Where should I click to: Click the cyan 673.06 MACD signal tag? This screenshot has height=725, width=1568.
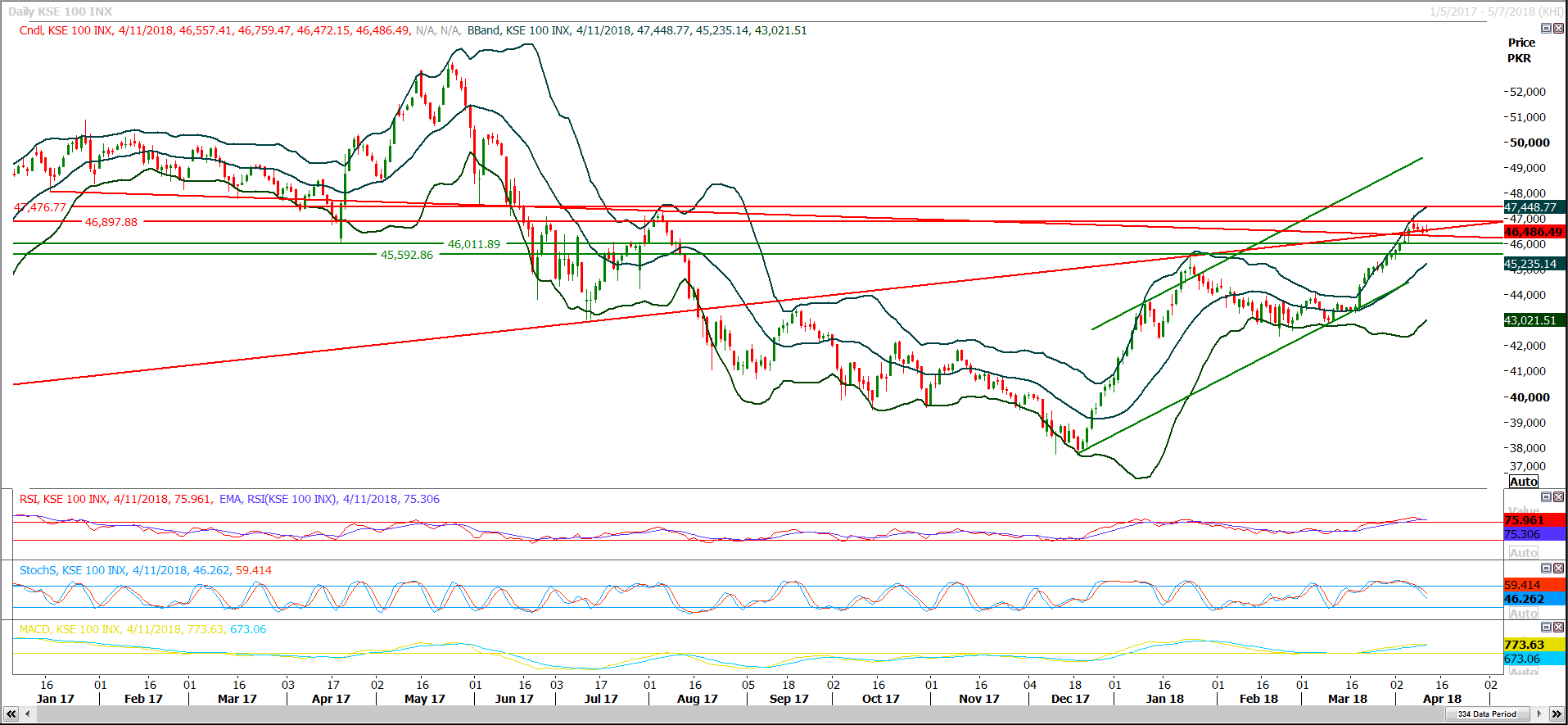pos(1534,659)
